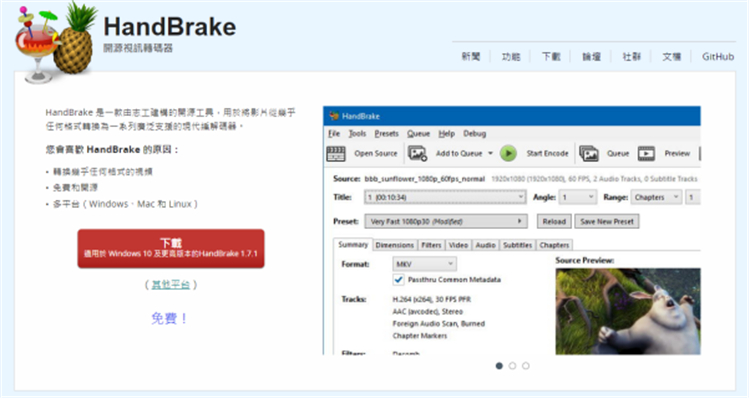Click the green Start Encode play icon
This screenshot has height=399, width=750.
tap(508, 154)
